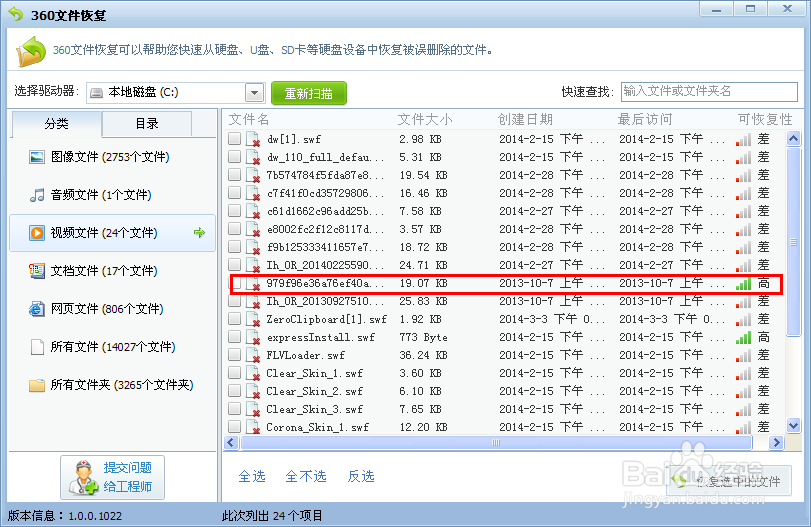Click the horizontal scrollbar thumb
This screenshot has width=811, height=527.
point(496,442)
